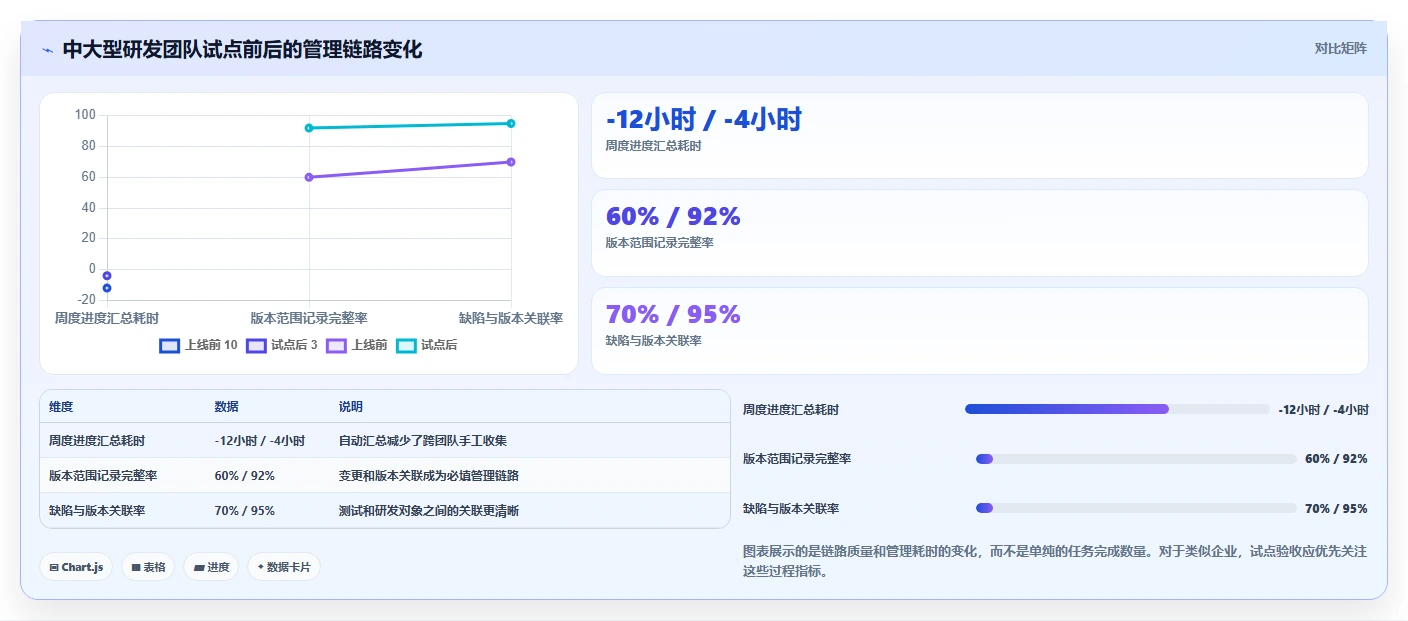Click the 版本范围记录完整率 progress bar
The image size is (1408, 621).
pyautogui.click(x=1136, y=459)
